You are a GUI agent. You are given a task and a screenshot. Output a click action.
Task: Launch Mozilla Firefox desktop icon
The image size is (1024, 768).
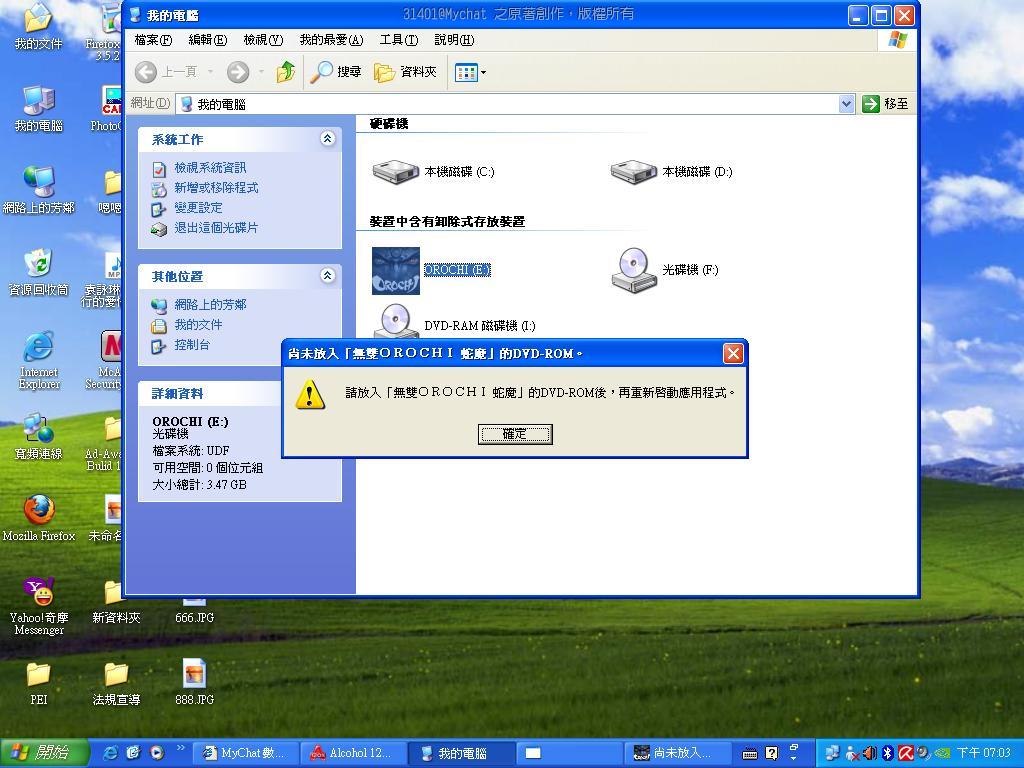(39, 519)
